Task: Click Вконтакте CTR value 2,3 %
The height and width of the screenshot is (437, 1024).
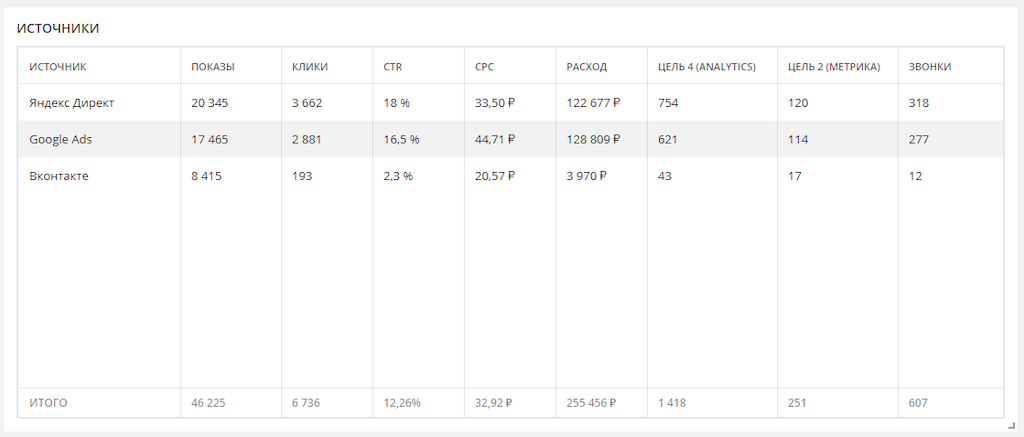Action: pos(398,176)
